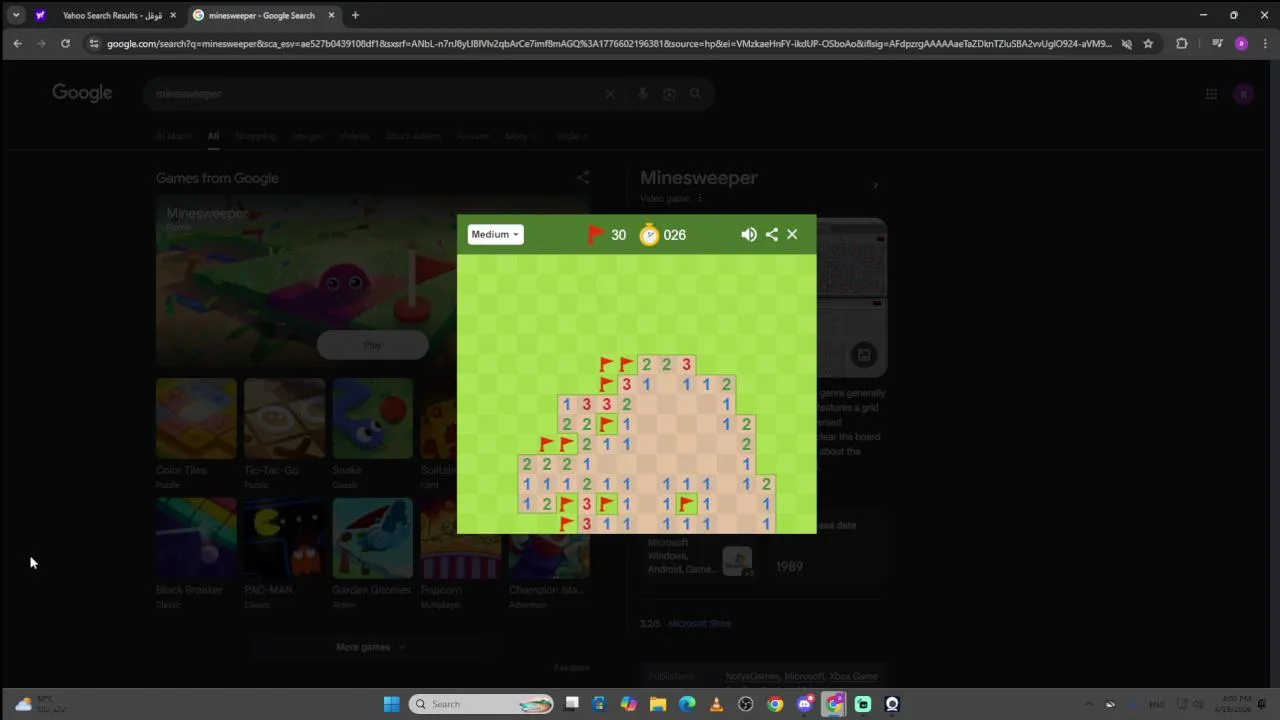Screen dimensions: 1280x720
Task: Close the Yahoo Search Results tab
Action: coord(173,15)
